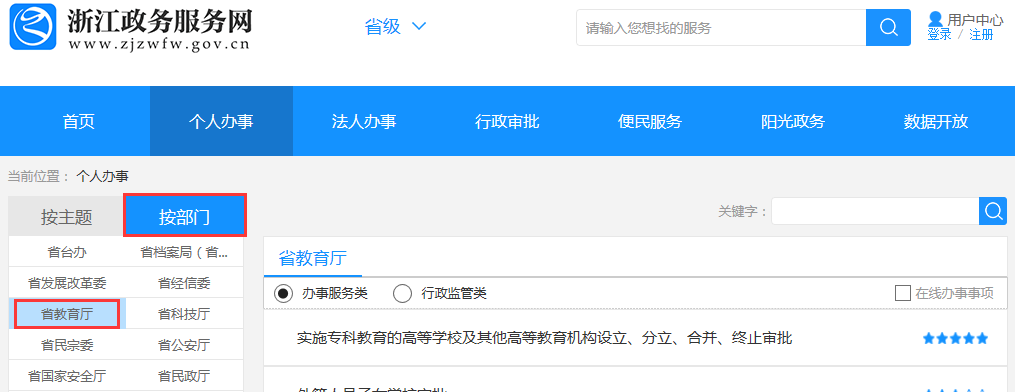Open the 用户中心 user center link
Viewport: 1015px width, 392px height.
point(976,20)
